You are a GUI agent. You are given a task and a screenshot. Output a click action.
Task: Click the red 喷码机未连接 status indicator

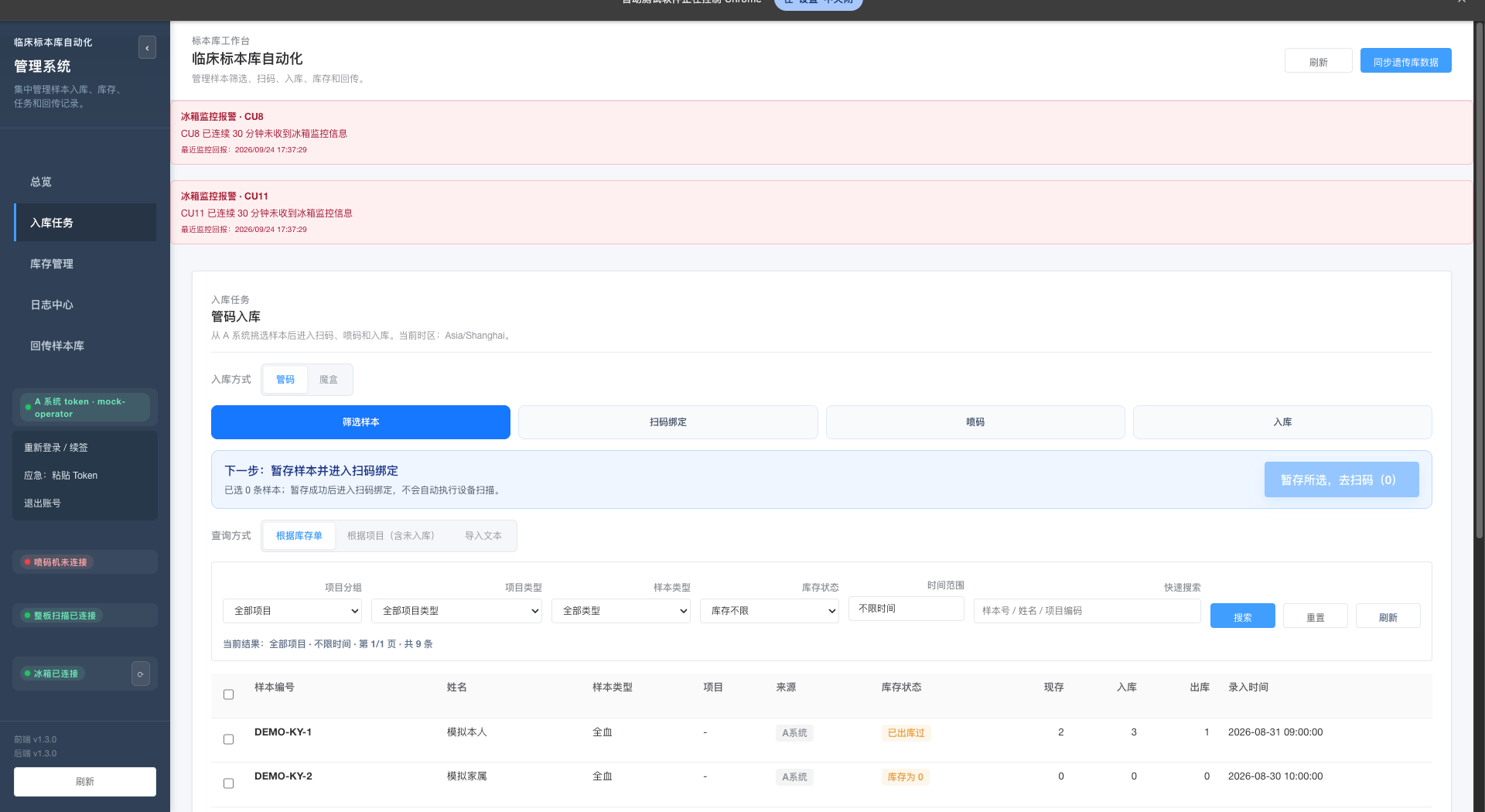[x=56, y=562]
